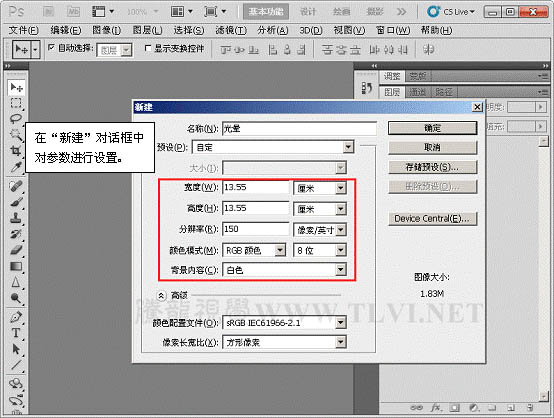The image size is (554, 418).
Task: Open the 颜色模式 RGB dropdown
Action: point(254,251)
